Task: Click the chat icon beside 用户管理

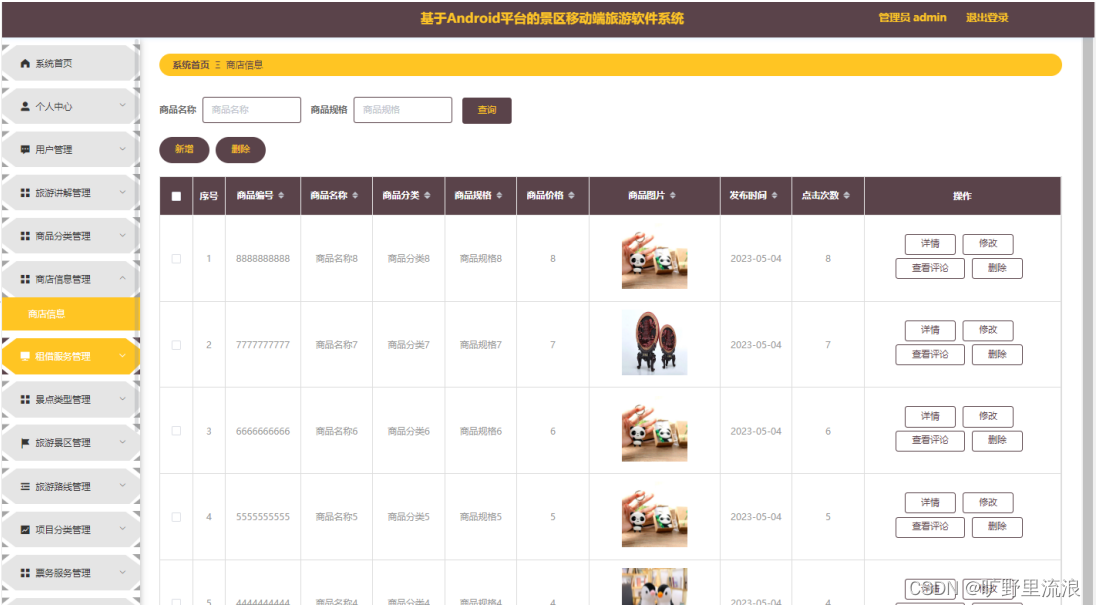Action: coord(25,150)
